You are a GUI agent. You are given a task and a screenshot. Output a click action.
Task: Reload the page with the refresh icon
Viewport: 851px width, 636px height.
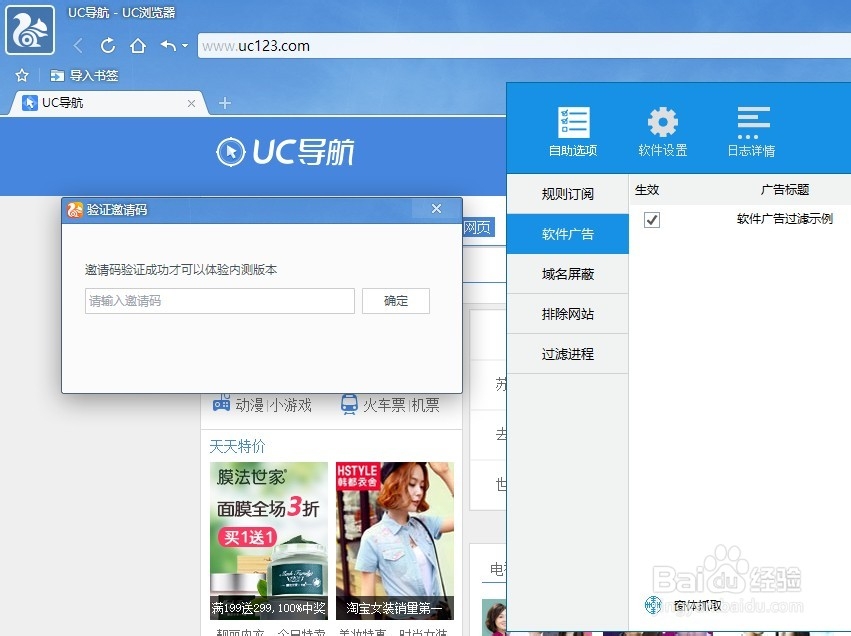pyautogui.click(x=108, y=46)
